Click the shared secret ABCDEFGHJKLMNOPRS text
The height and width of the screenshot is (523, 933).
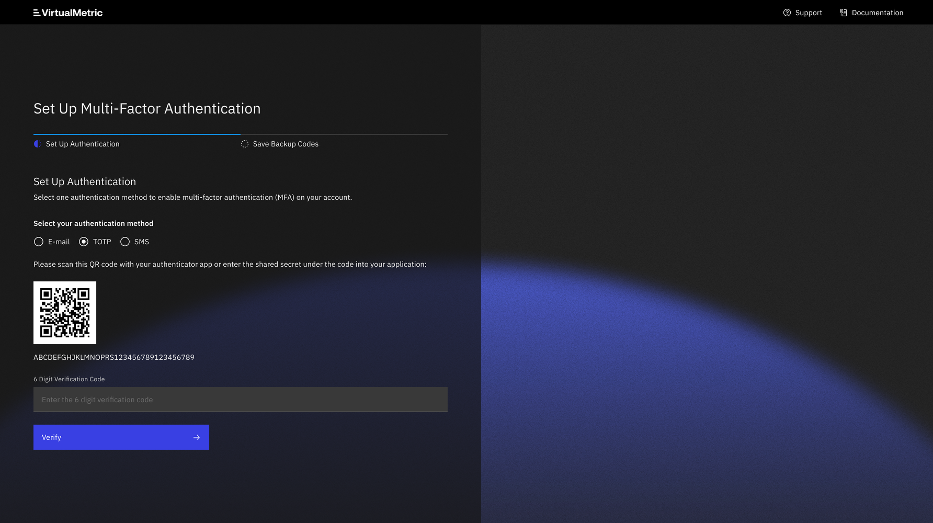[114, 358]
